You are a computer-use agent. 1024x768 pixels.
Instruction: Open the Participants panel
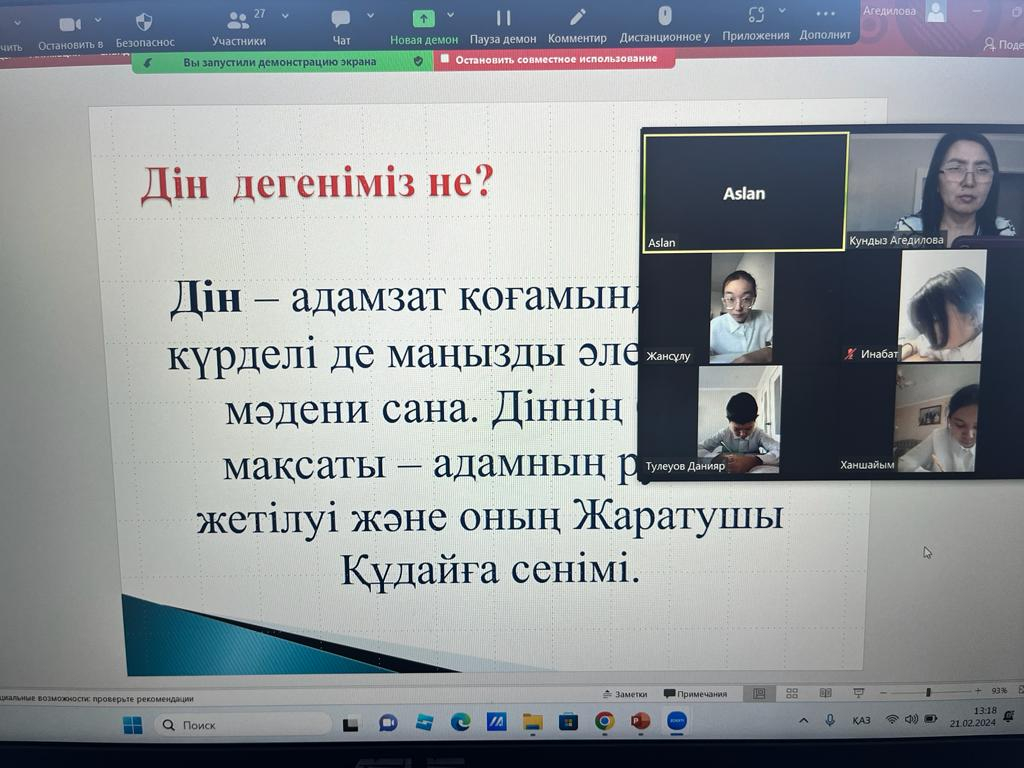tap(238, 20)
